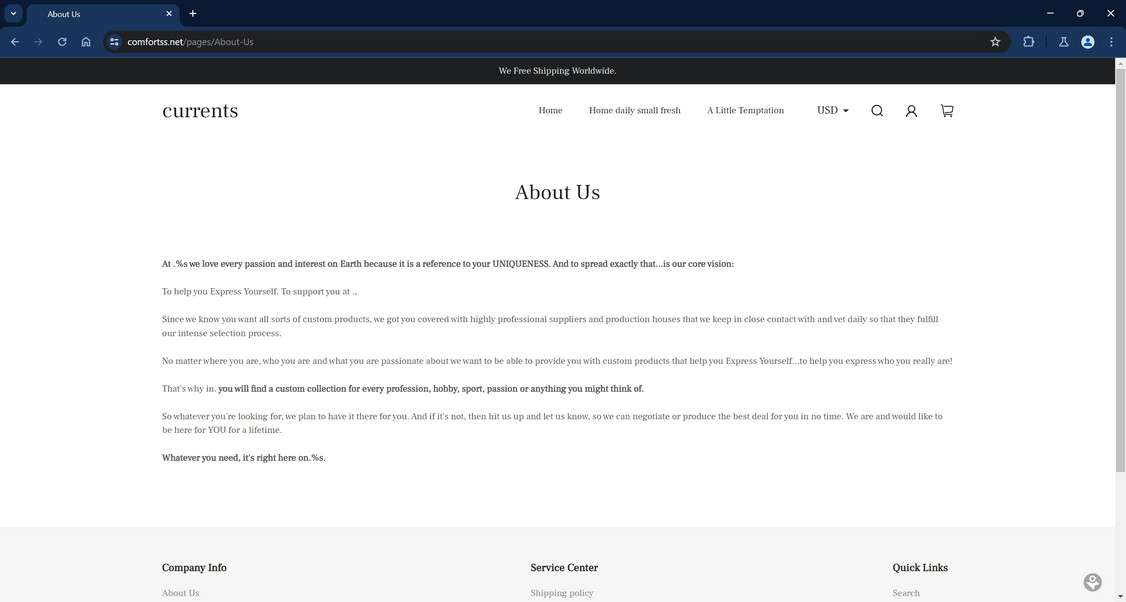This screenshot has height=602, width=1126.
Task: Open the site search icon
Action: click(x=877, y=111)
